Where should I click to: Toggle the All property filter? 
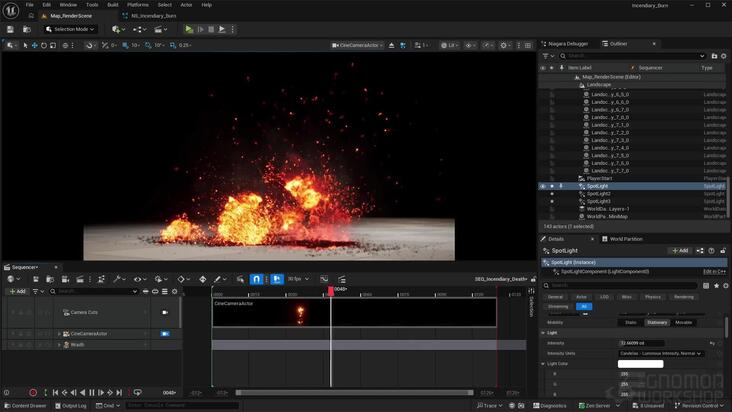coord(584,307)
